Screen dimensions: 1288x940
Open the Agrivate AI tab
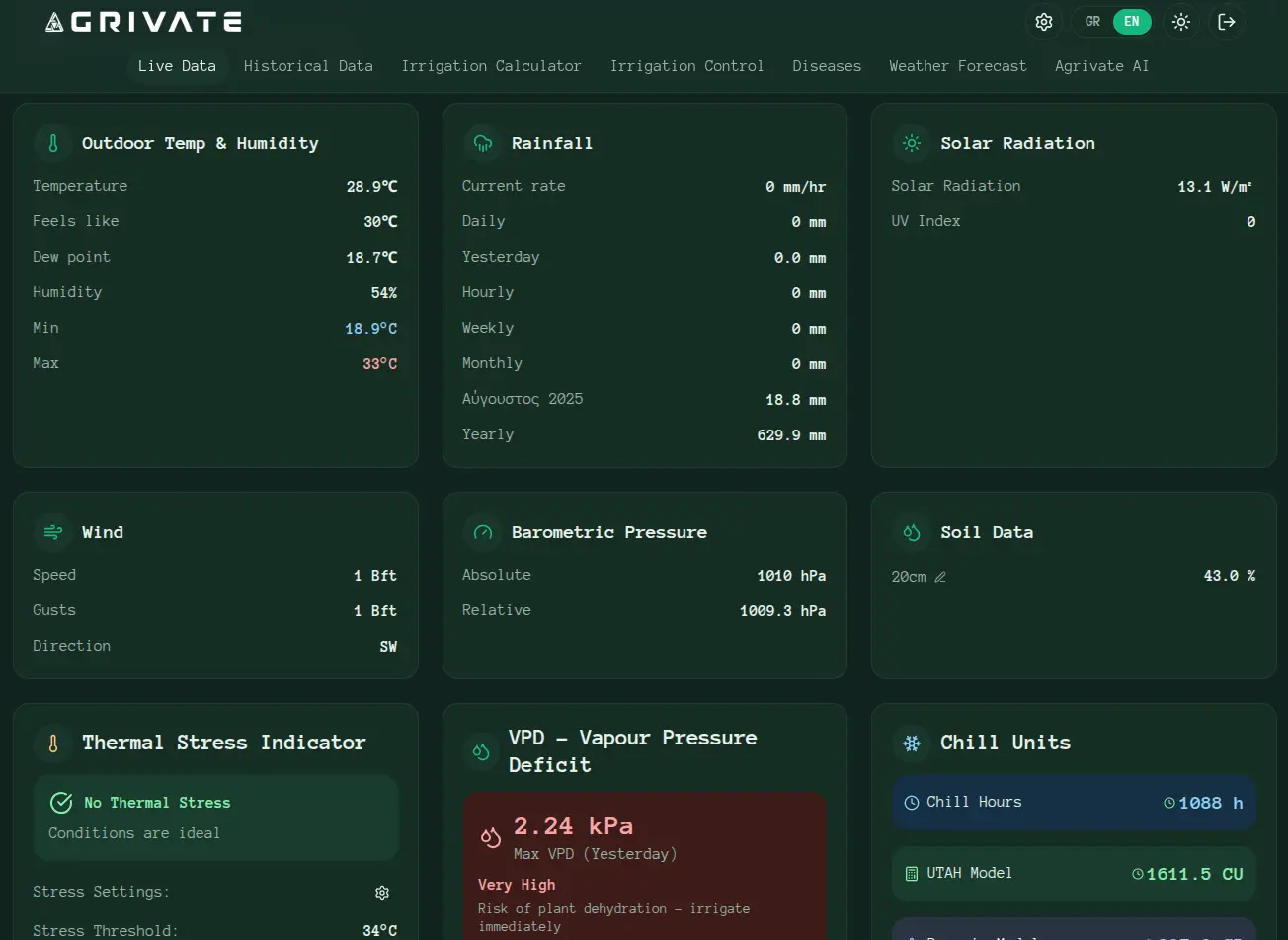click(1101, 66)
